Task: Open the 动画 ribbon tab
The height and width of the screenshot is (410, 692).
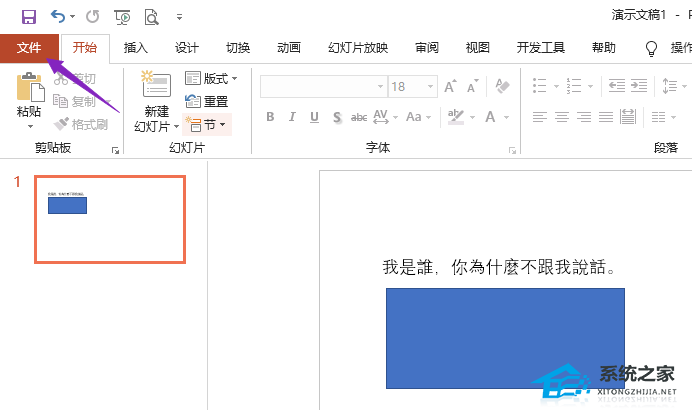Action: tap(289, 48)
